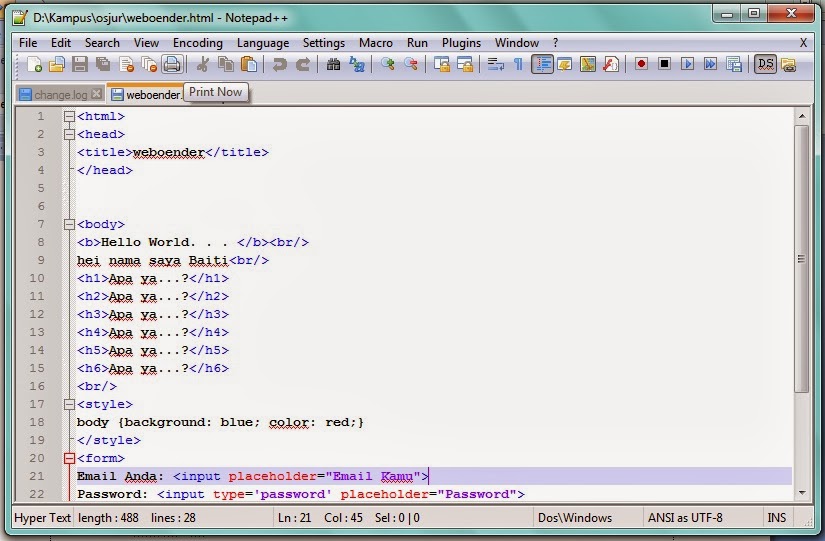
Task: Start macro recording with red dot
Action: (x=641, y=64)
